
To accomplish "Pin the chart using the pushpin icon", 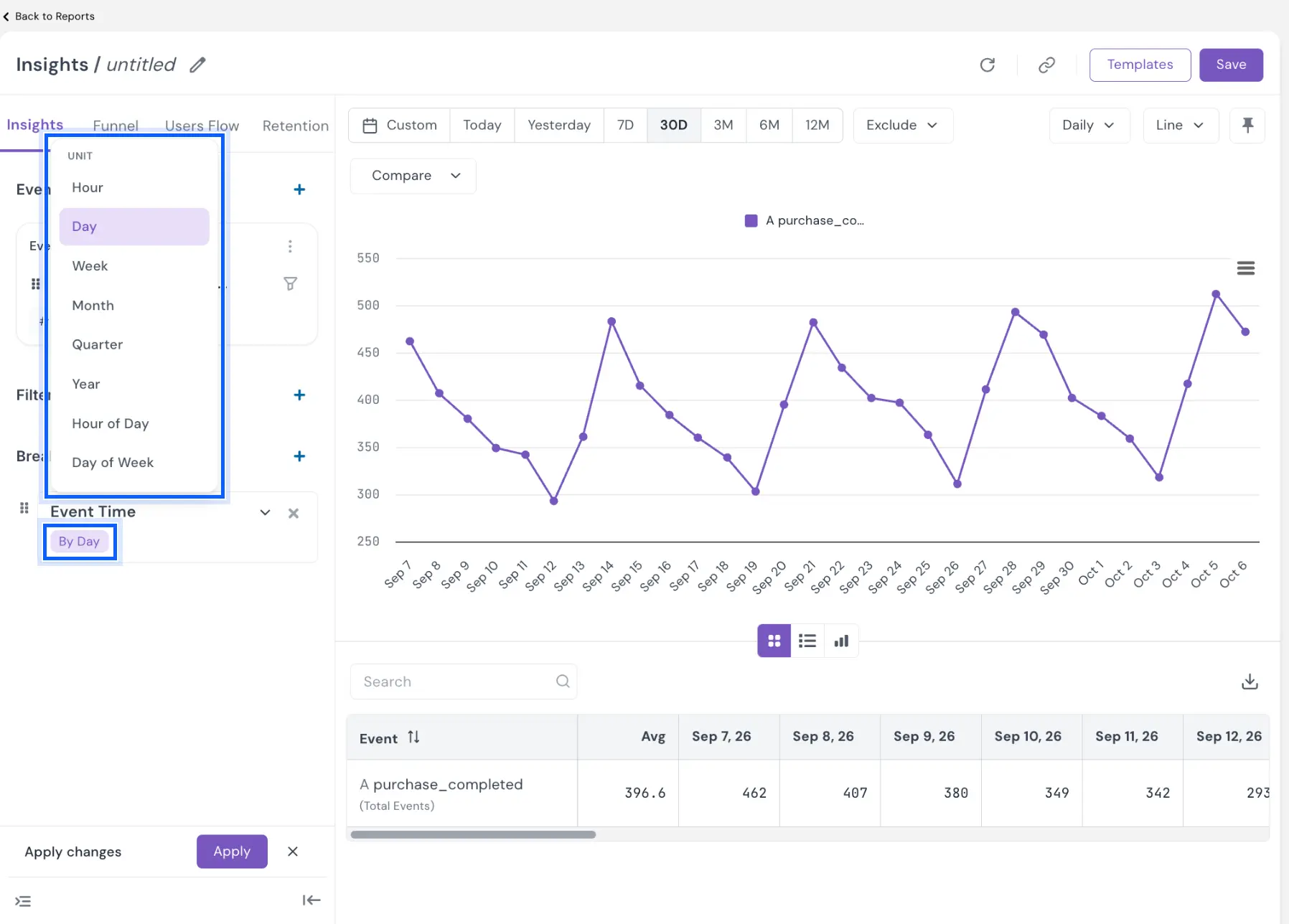I will coord(1247,126).
